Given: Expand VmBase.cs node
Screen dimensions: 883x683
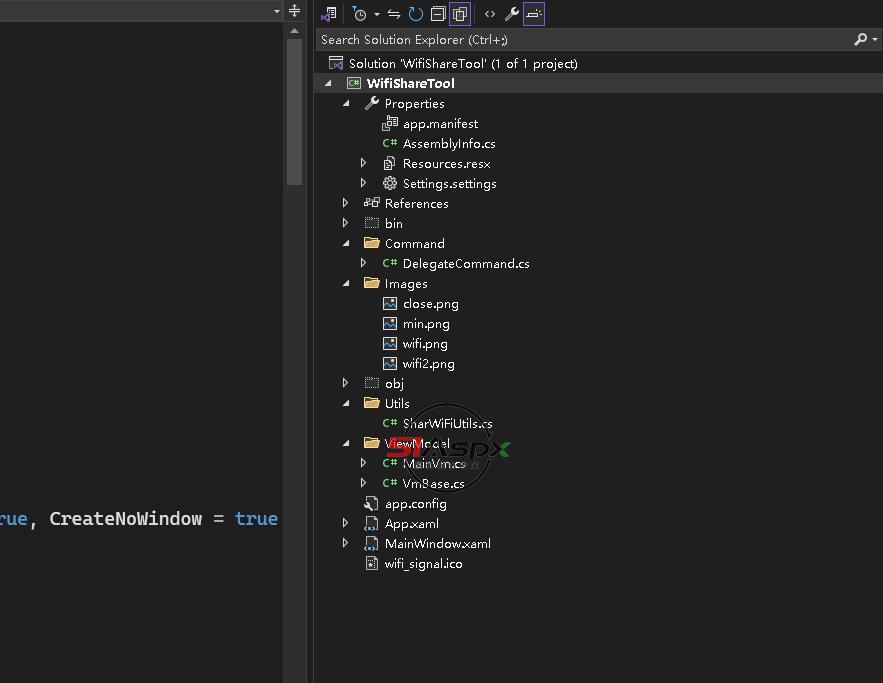Looking at the screenshot, I should (x=363, y=483).
